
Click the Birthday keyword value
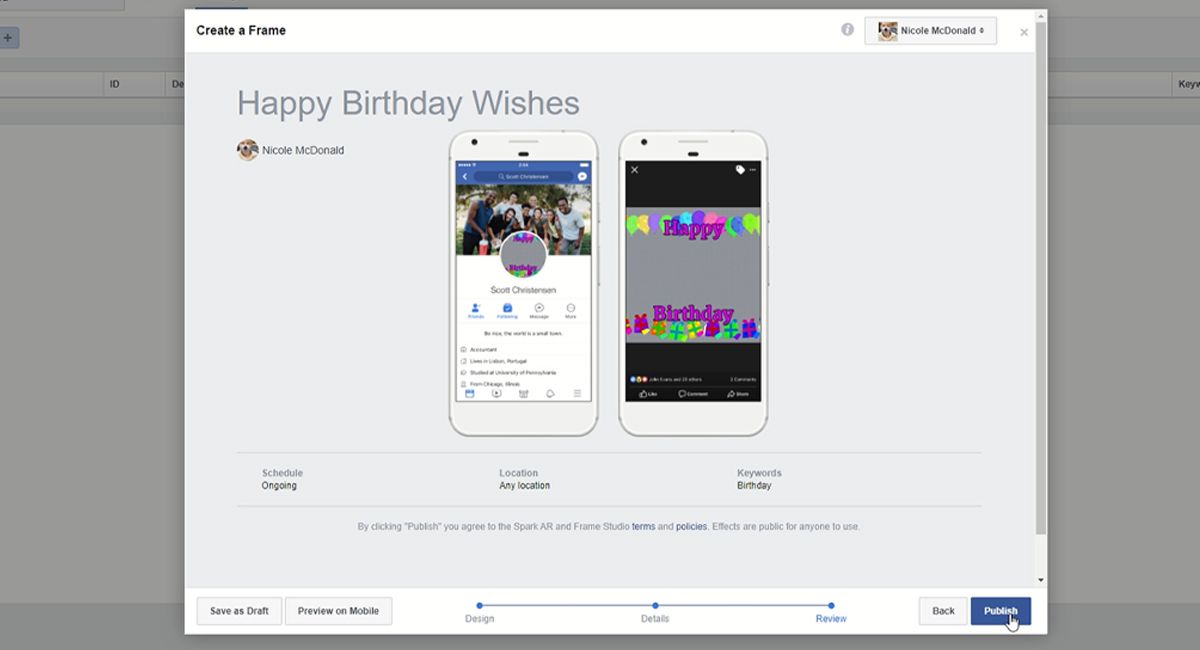pyautogui.click(x=754, y=486)
